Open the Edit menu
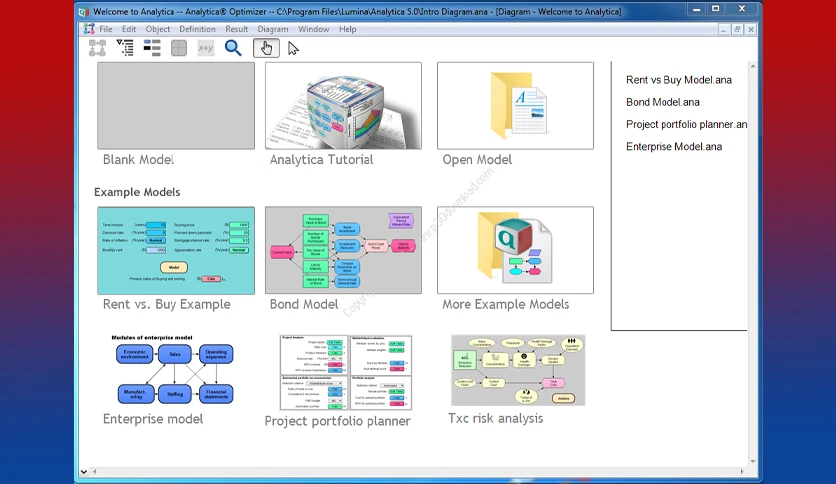This screenshot has height=484, width=836. [129, 29]
